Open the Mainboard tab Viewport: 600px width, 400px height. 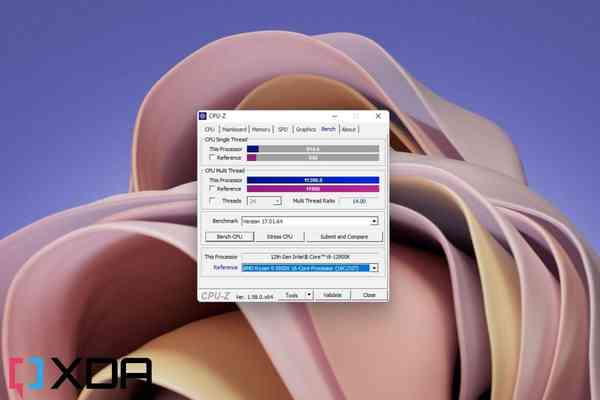(234, 129)
